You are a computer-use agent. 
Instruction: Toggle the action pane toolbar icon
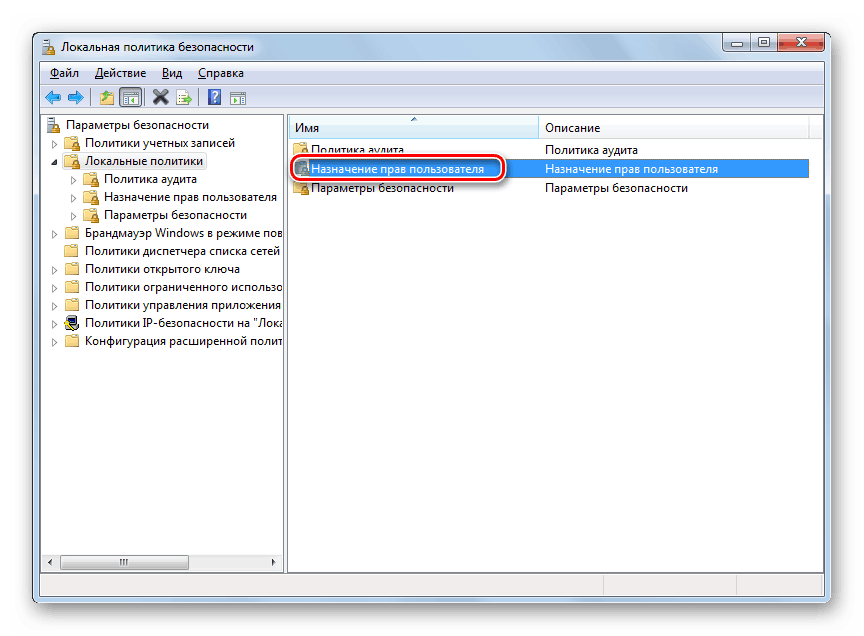238,99
